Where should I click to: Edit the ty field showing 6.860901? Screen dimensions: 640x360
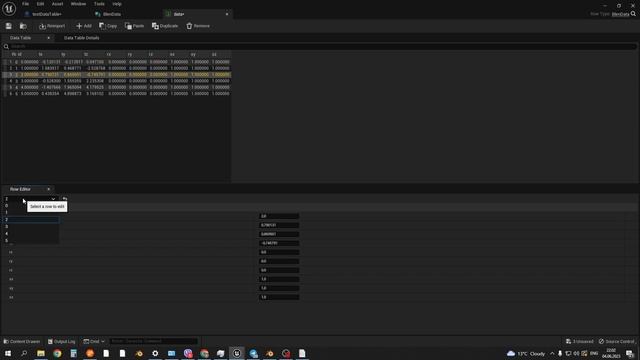click(x=279, y=234)
